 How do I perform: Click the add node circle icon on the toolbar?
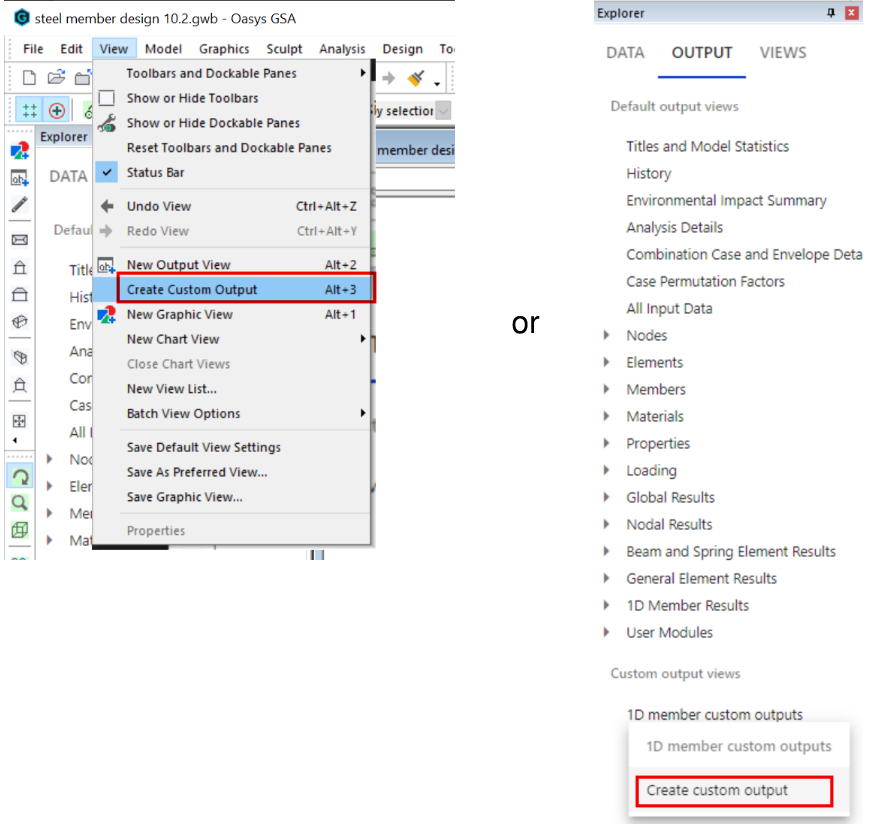coord(56,110)
